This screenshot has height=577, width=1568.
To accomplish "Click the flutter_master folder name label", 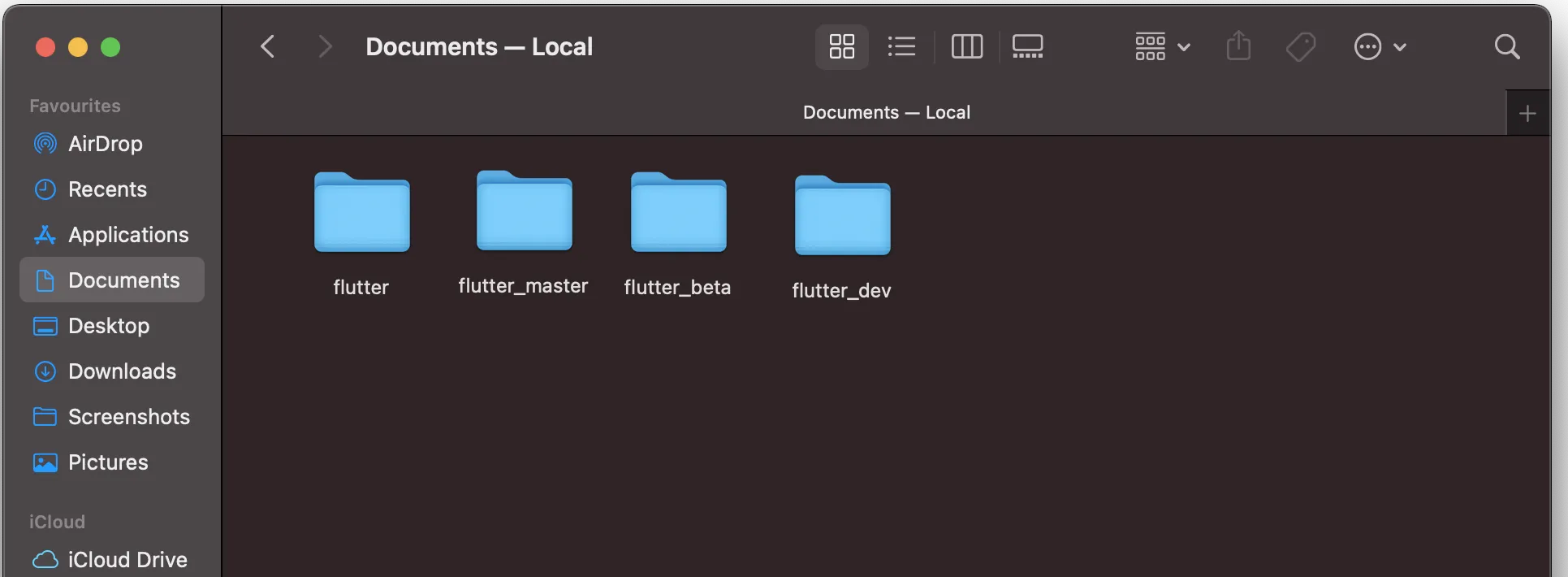I will (523, 286).
